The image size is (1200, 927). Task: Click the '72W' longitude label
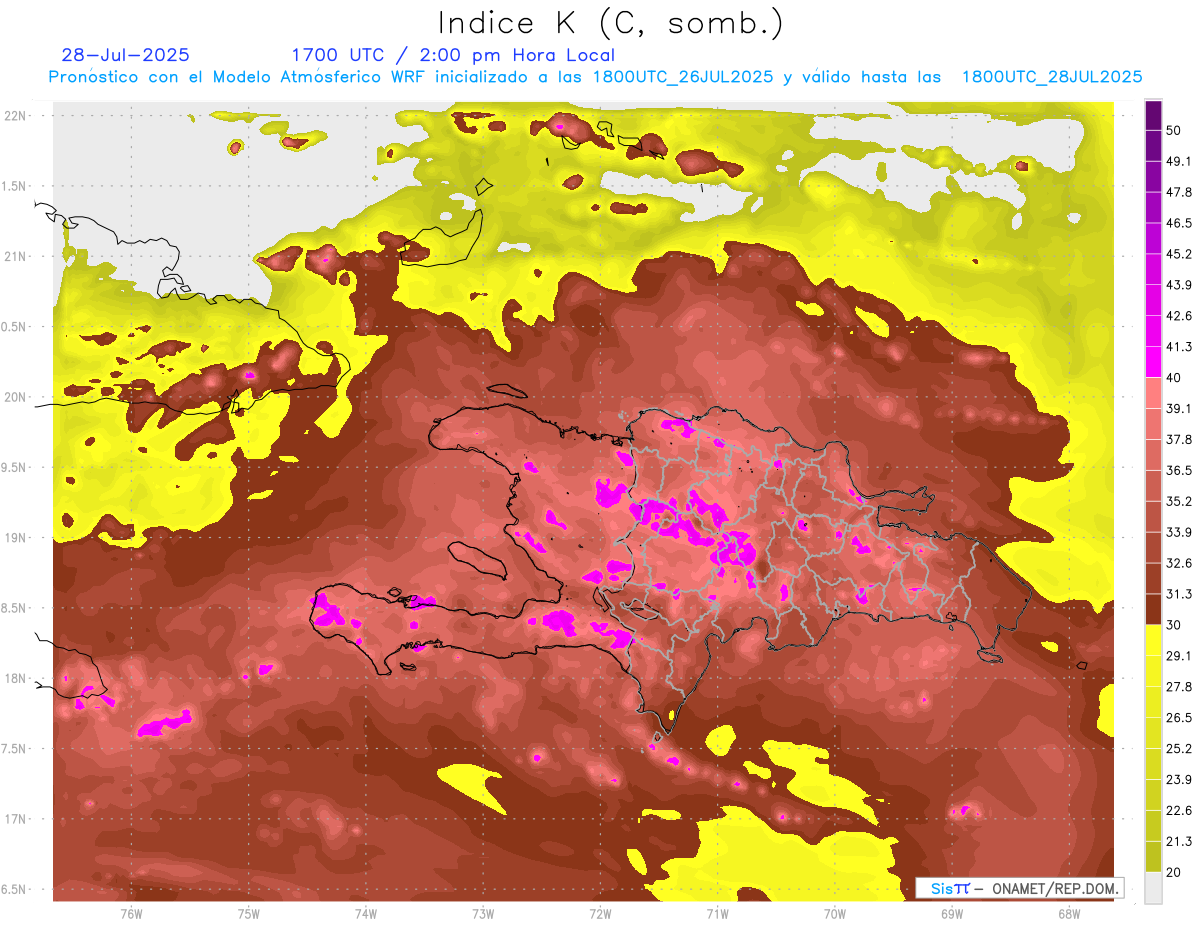(x=600, y=914)
